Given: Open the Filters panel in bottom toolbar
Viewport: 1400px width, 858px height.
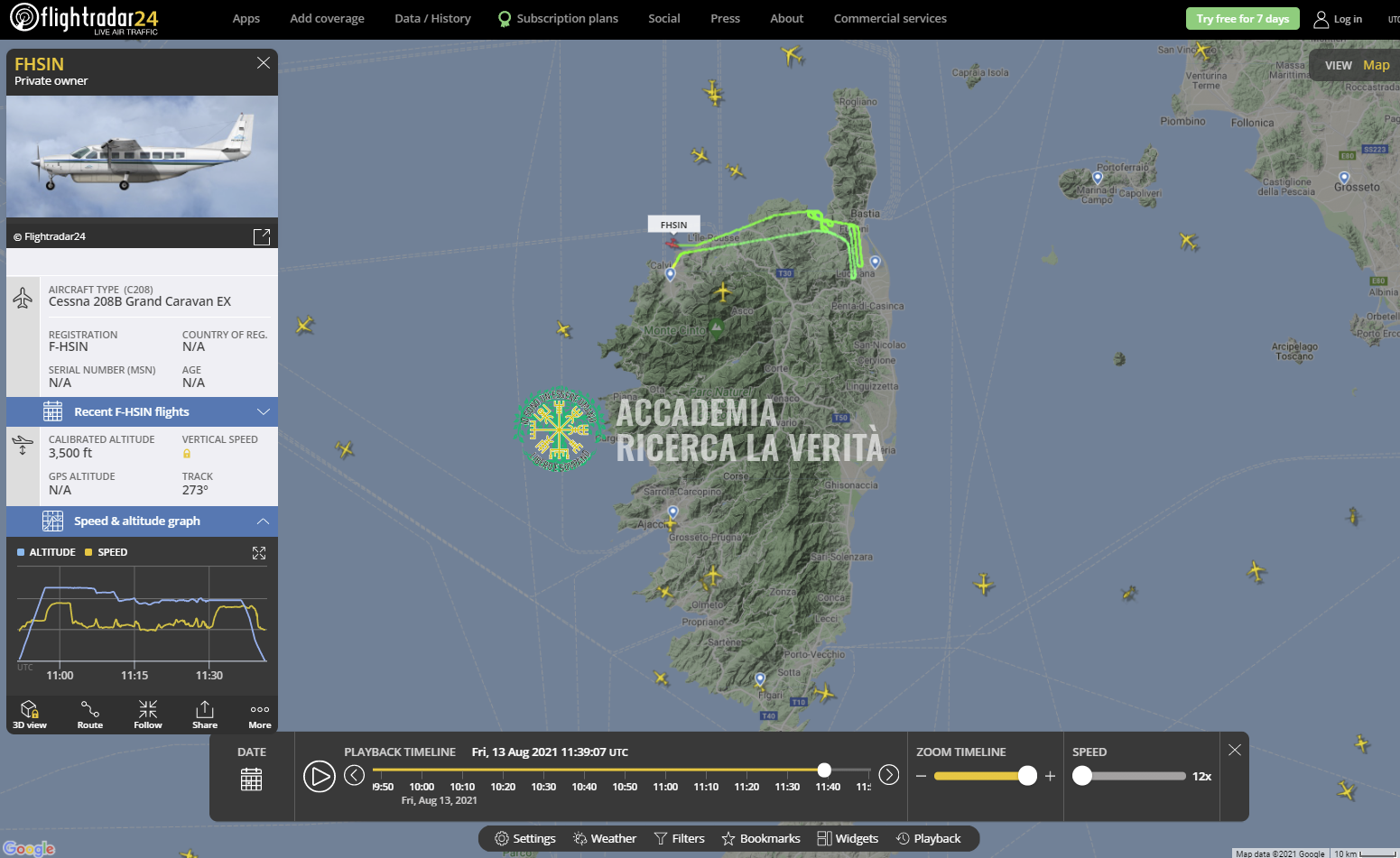Looking at the screenshot, I should (x=679, y=838).
